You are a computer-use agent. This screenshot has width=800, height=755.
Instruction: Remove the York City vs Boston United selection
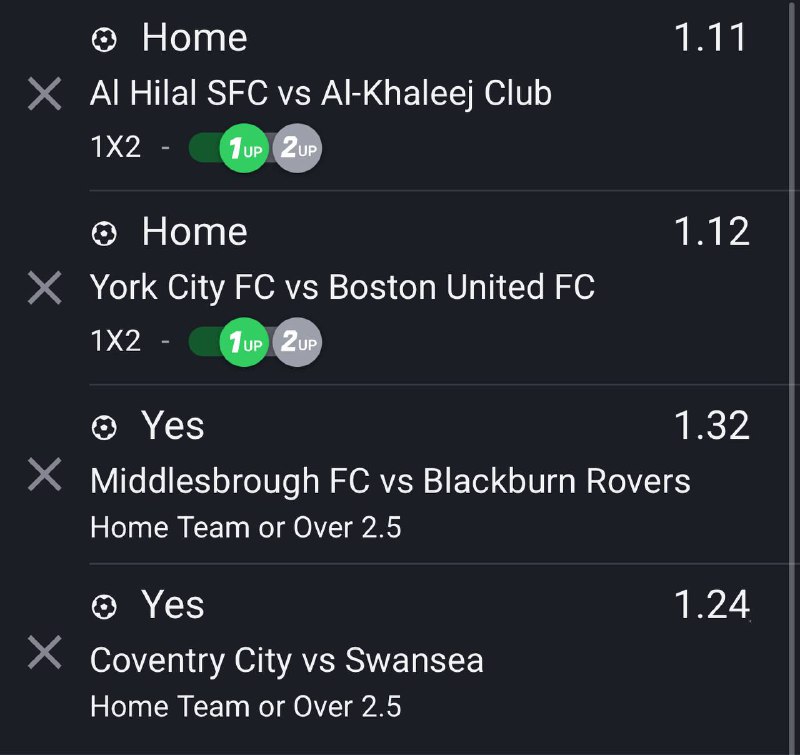[x=44, y=289]
